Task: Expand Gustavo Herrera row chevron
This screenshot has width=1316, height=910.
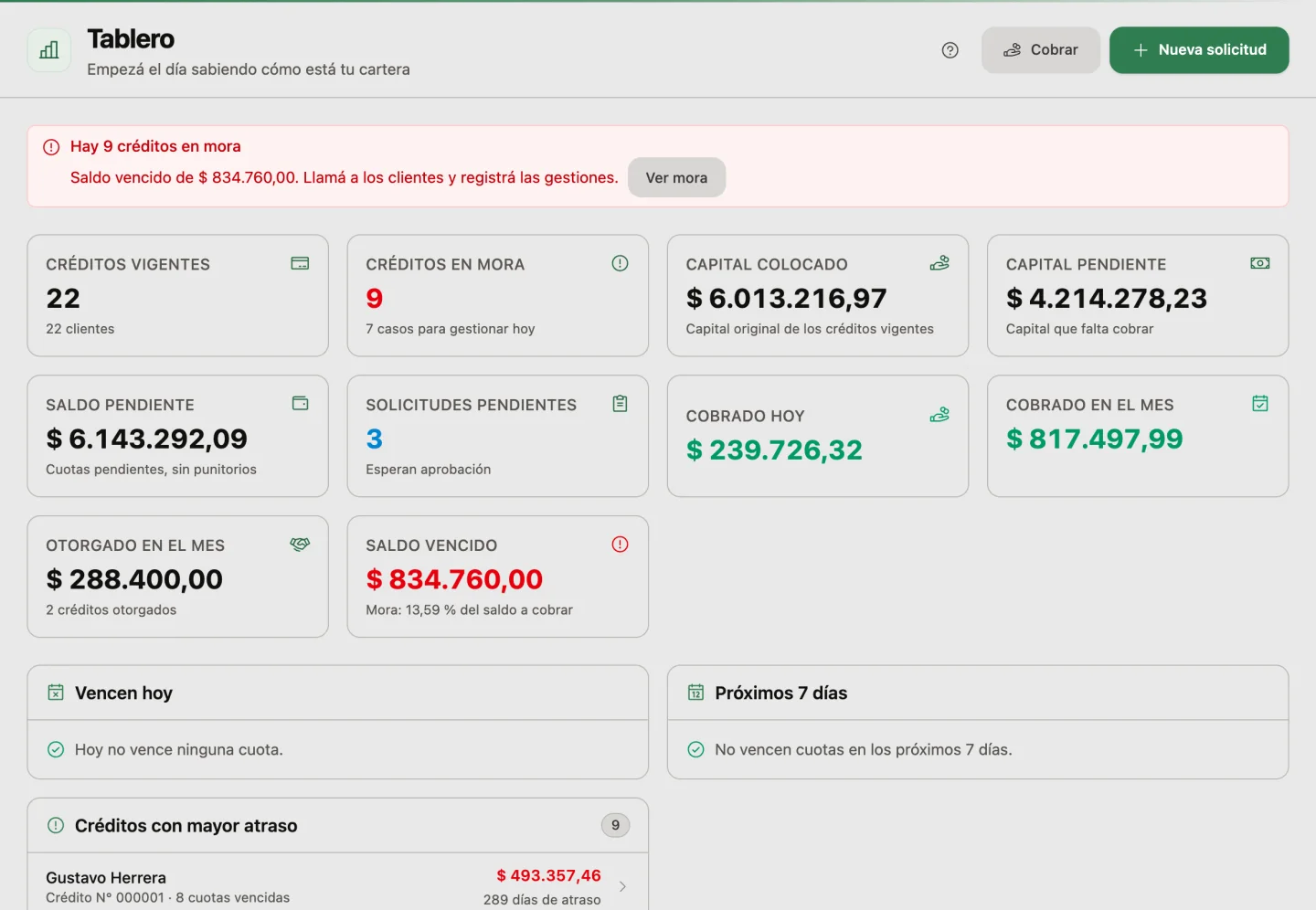Action: (622, 886)
